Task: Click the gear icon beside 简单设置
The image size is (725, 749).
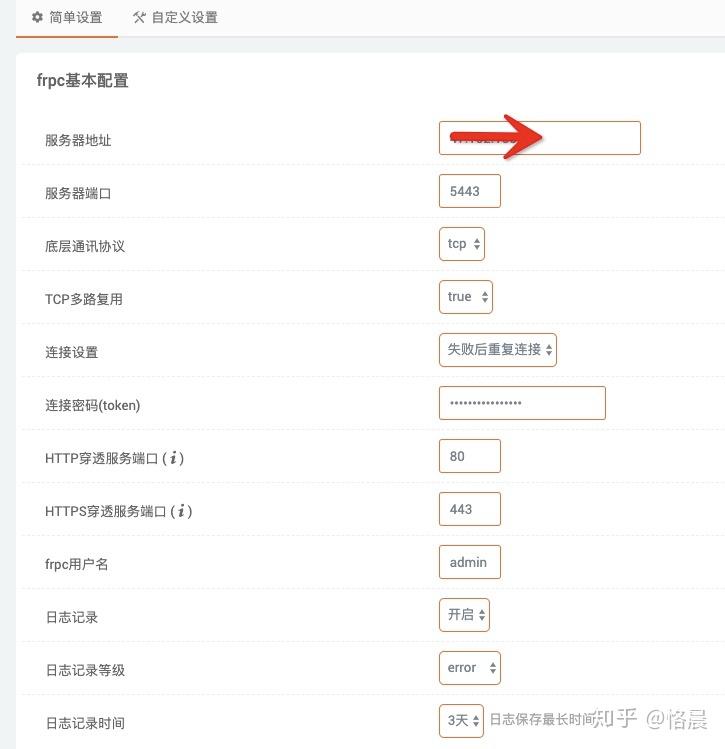Action: tap(37, 17)
